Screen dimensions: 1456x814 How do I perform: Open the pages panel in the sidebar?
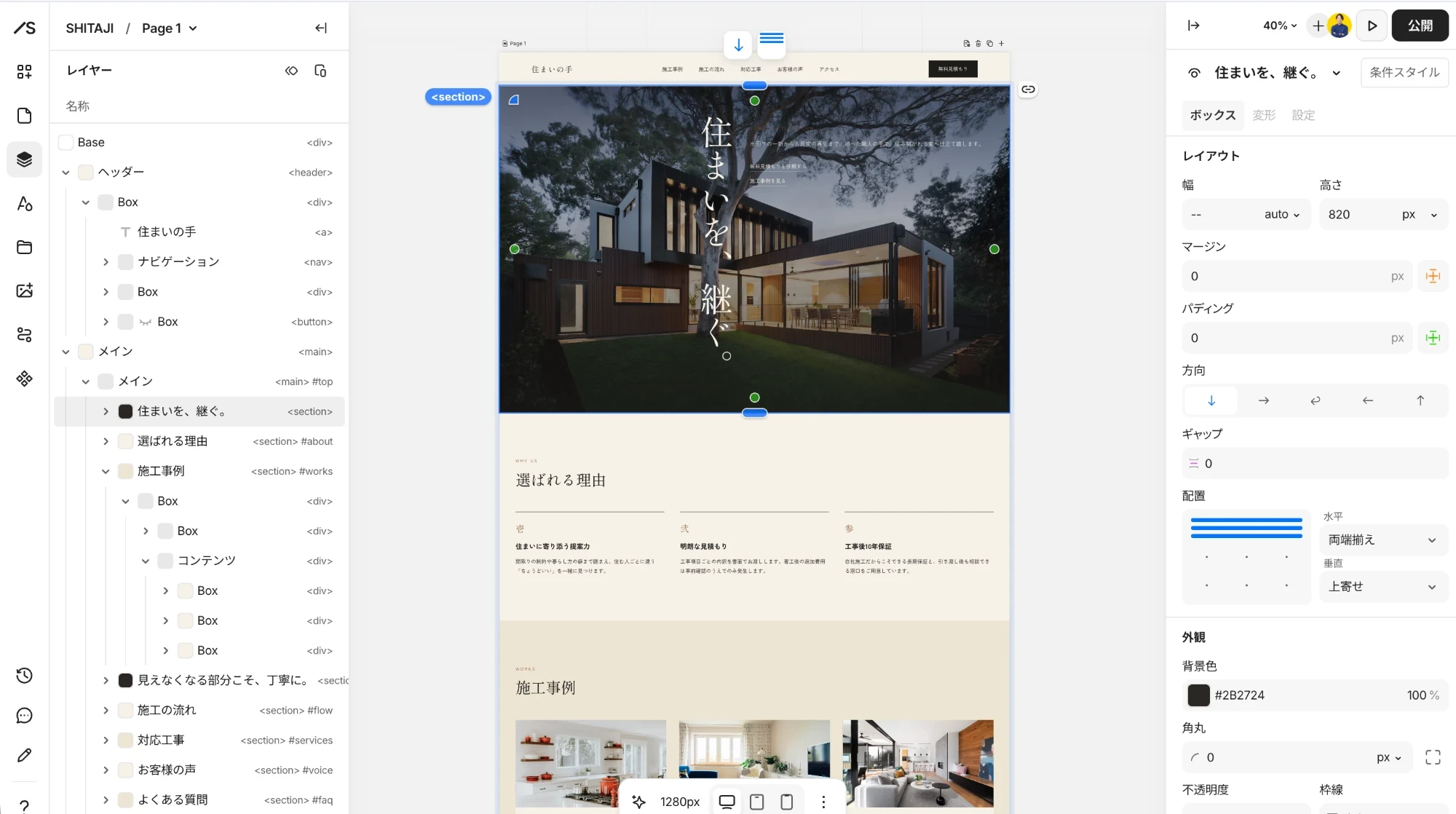24,116
